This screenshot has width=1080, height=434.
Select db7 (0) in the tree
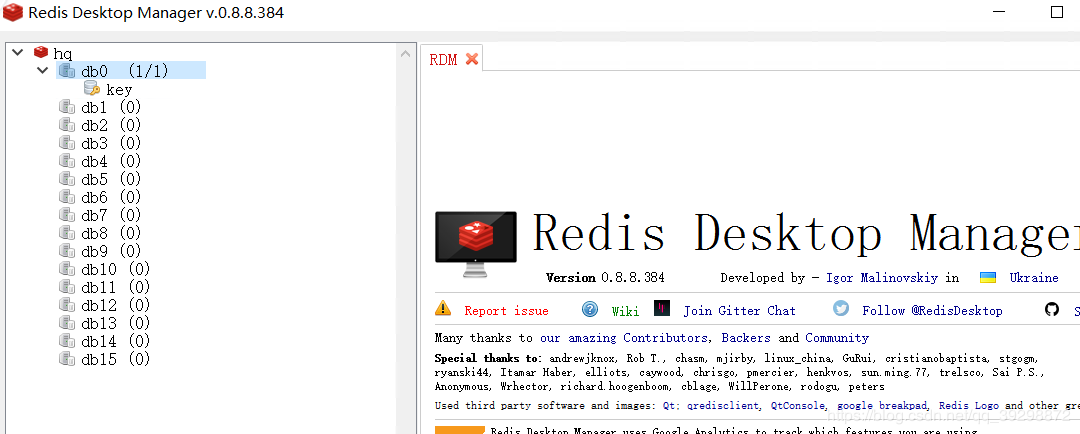(111, 215)
